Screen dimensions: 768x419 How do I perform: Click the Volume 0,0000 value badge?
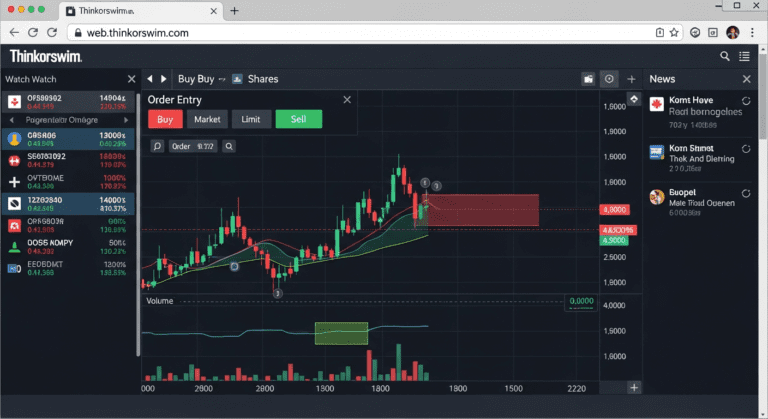click(581, 302)
